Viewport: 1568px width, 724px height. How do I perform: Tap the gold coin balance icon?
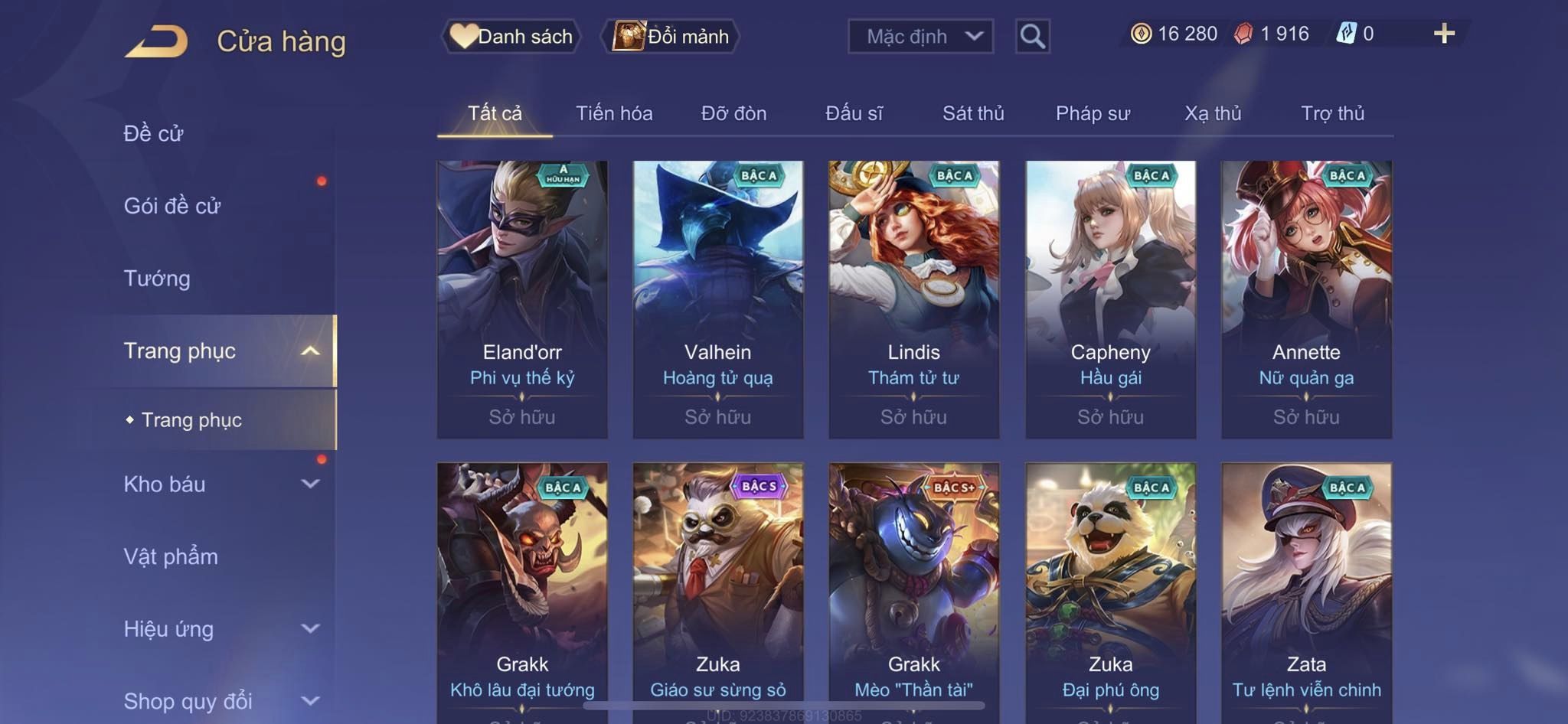click(x=1141, y=34)
